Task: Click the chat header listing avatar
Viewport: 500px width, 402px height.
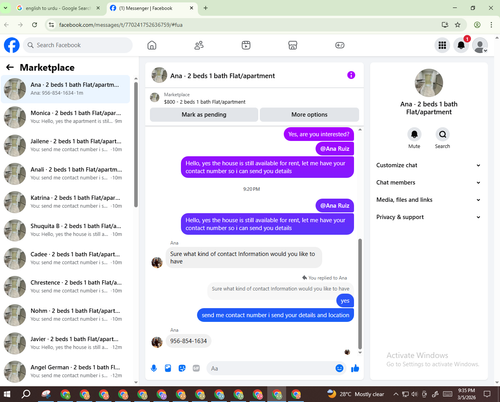Action: click(159, 75)
